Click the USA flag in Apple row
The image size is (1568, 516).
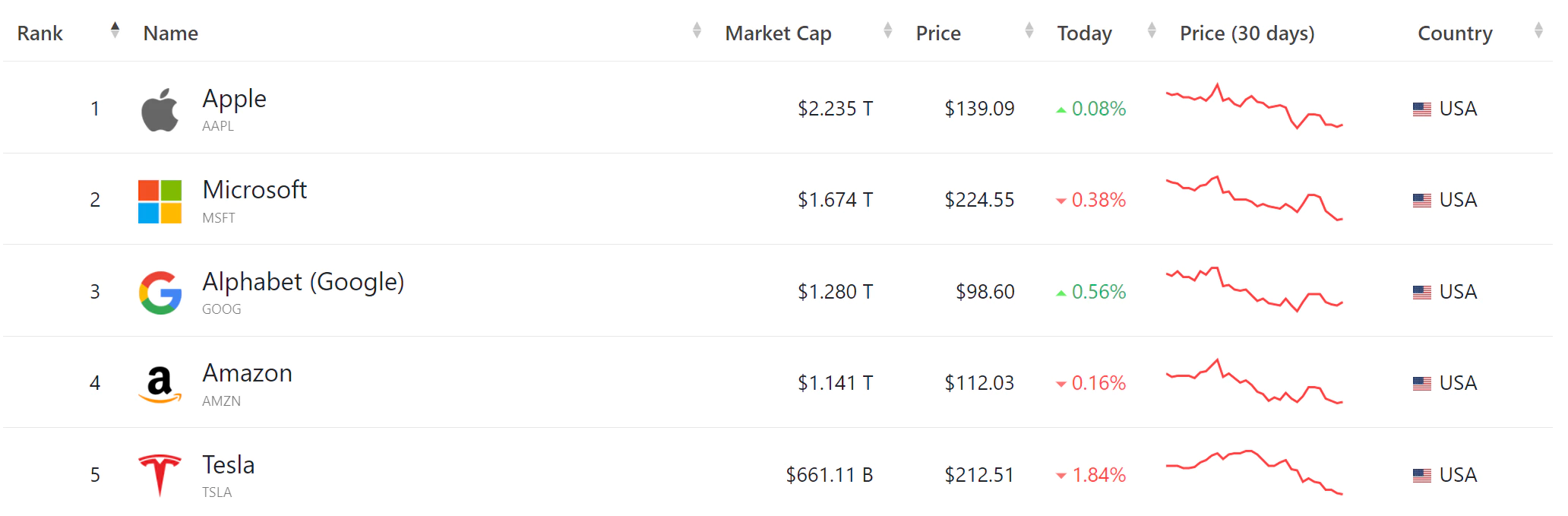[x=1421, y=109]
